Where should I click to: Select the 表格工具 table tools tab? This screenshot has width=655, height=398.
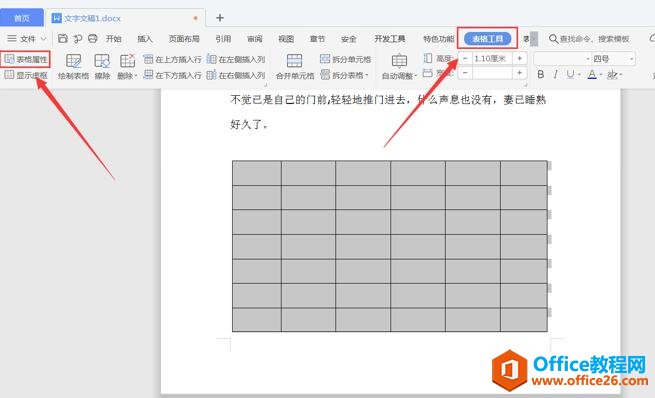487,39
